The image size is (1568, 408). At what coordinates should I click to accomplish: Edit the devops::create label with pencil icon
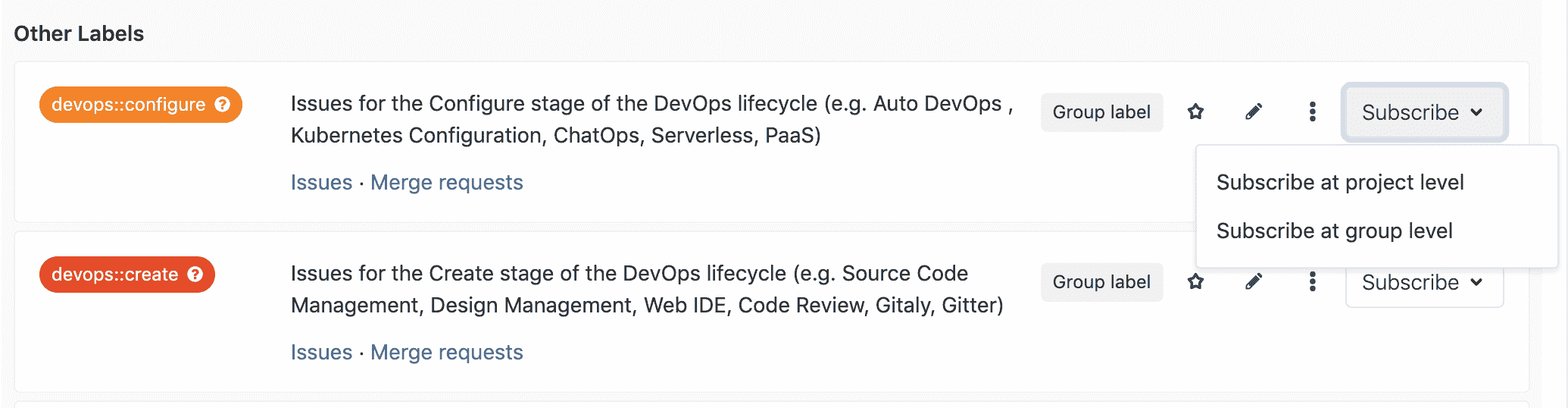(x=1254, y=282)
